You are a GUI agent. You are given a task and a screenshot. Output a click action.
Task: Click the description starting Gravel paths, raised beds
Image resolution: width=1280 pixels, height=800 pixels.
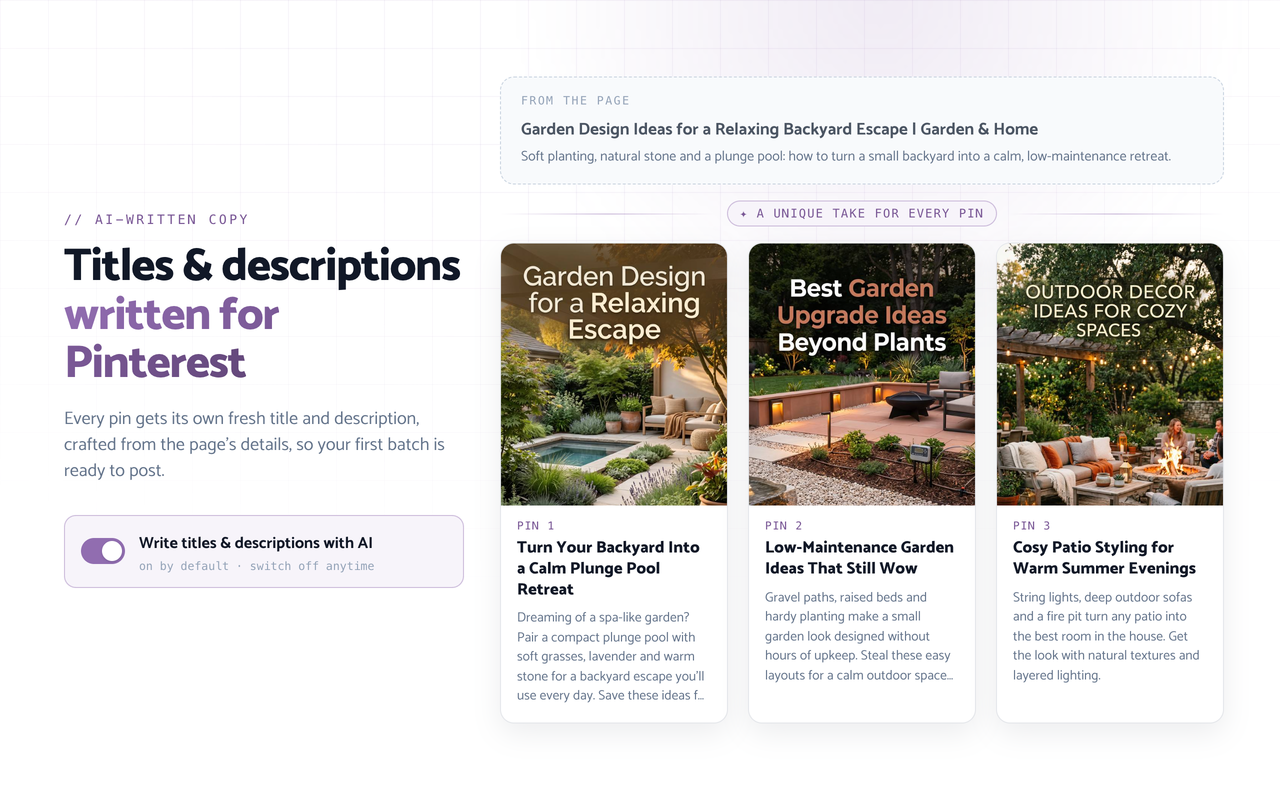click(859, 636)
